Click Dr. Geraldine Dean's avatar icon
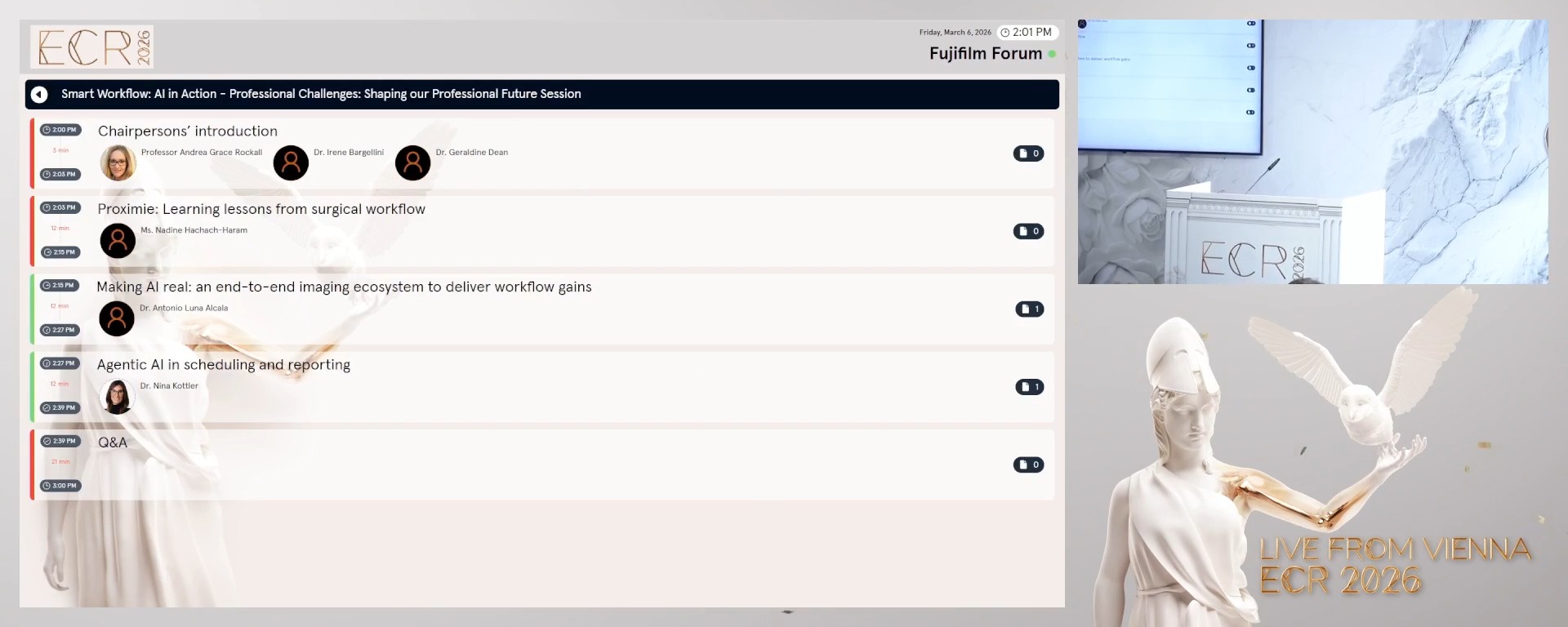This screenshot has width=1568, height=627. 413,163
